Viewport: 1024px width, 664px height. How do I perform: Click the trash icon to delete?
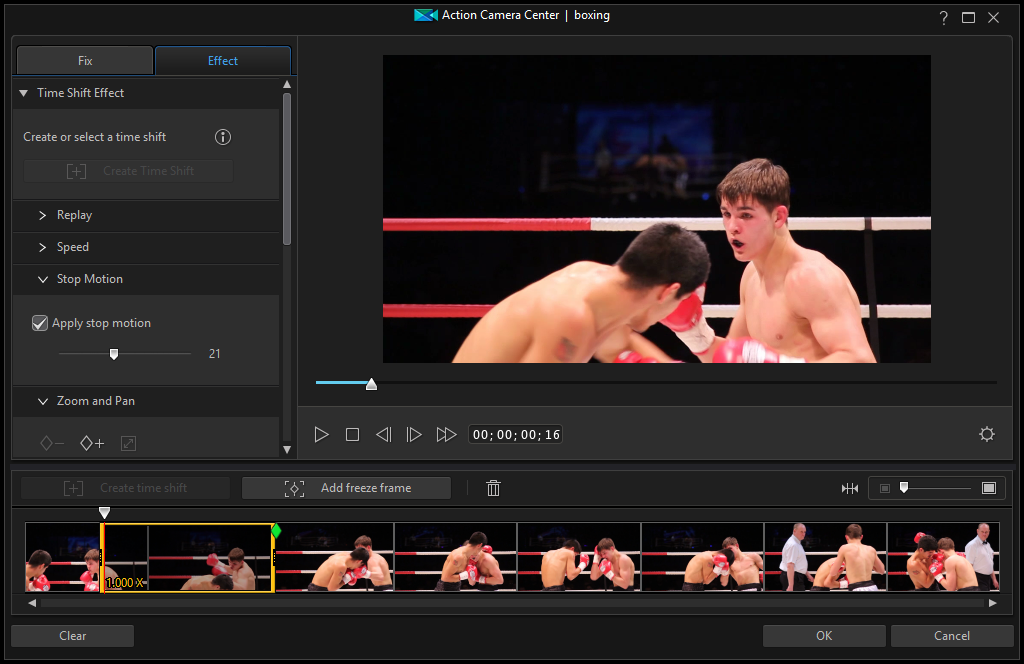click(x=493, y=488)
